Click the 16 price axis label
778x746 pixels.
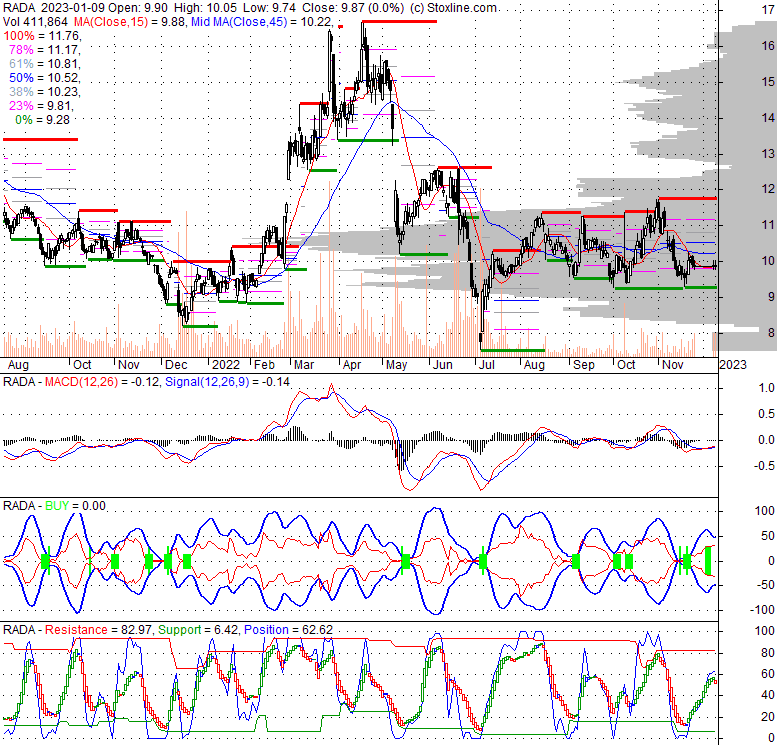click(x=768, y=46)
